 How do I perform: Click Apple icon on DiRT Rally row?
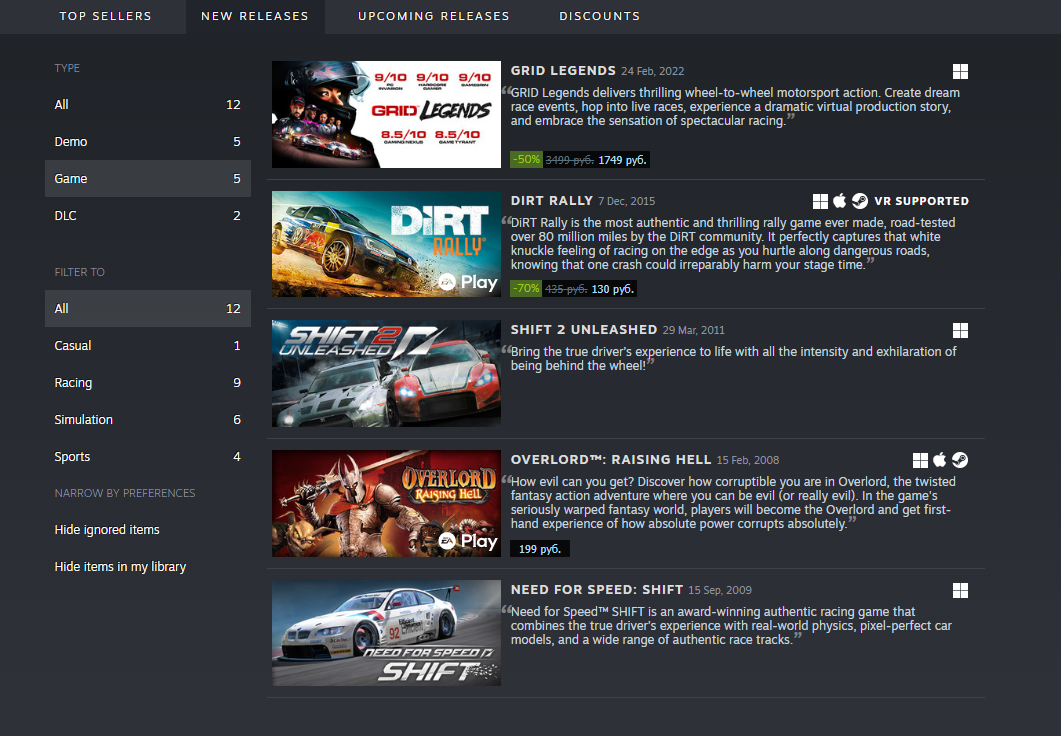pos(840,201)
